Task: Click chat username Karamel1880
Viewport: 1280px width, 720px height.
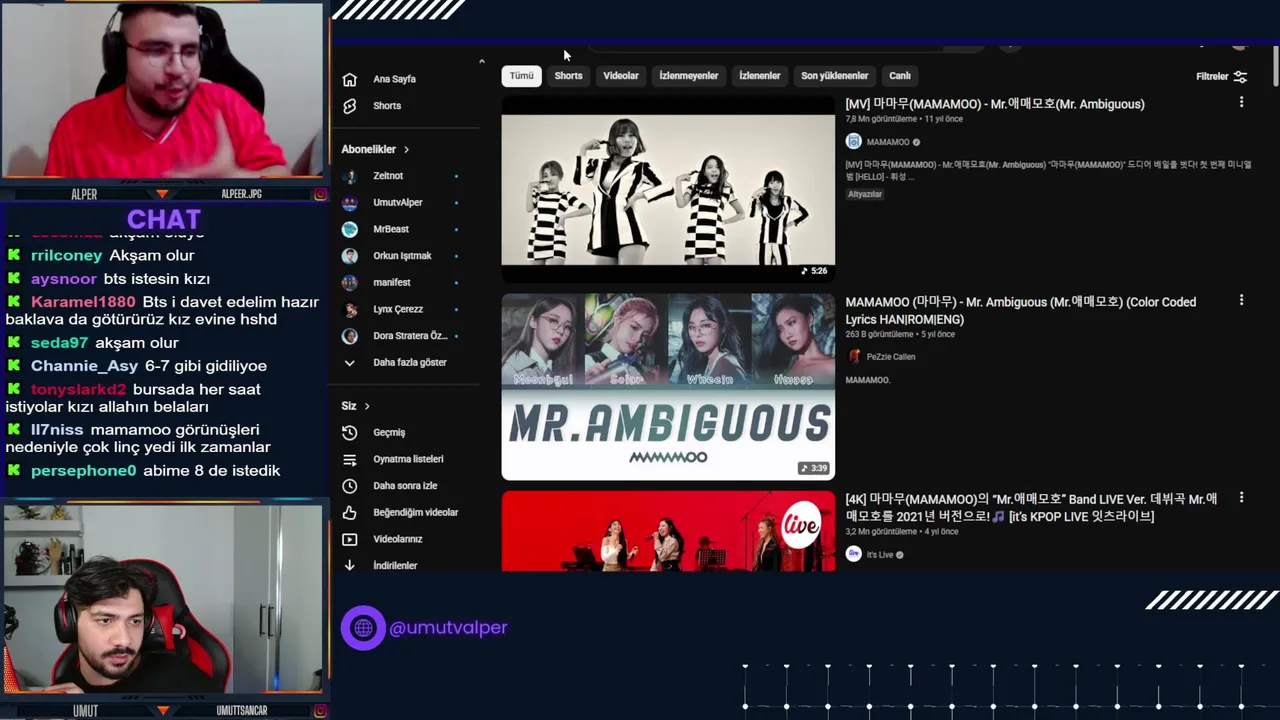Action: click(x=83, y=302)
